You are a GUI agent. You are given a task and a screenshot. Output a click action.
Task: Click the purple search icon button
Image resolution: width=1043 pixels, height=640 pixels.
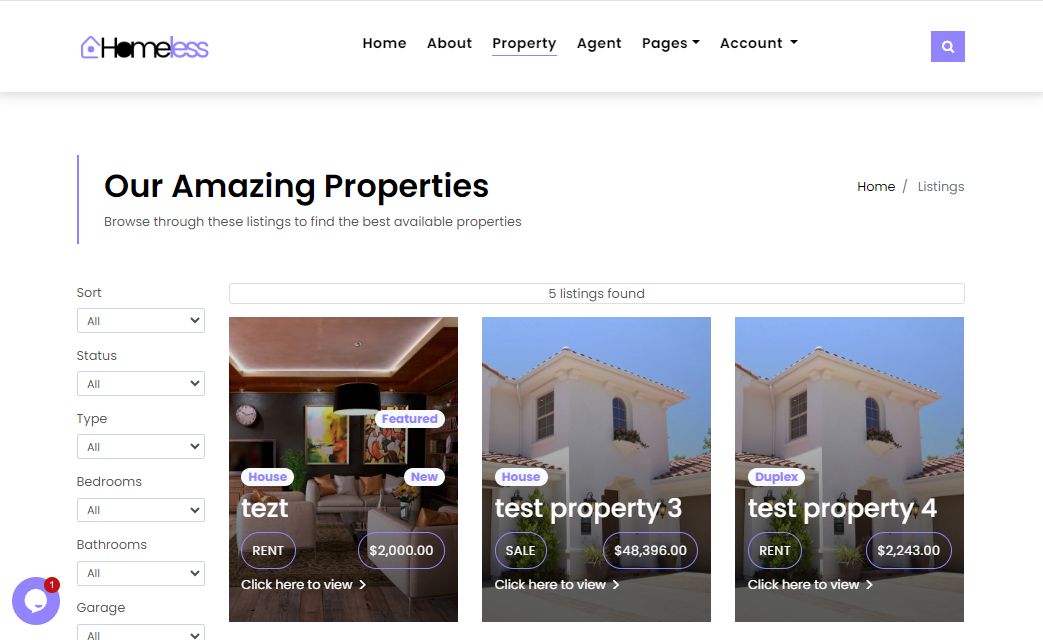pyautogui.click(x=947, y=47)
